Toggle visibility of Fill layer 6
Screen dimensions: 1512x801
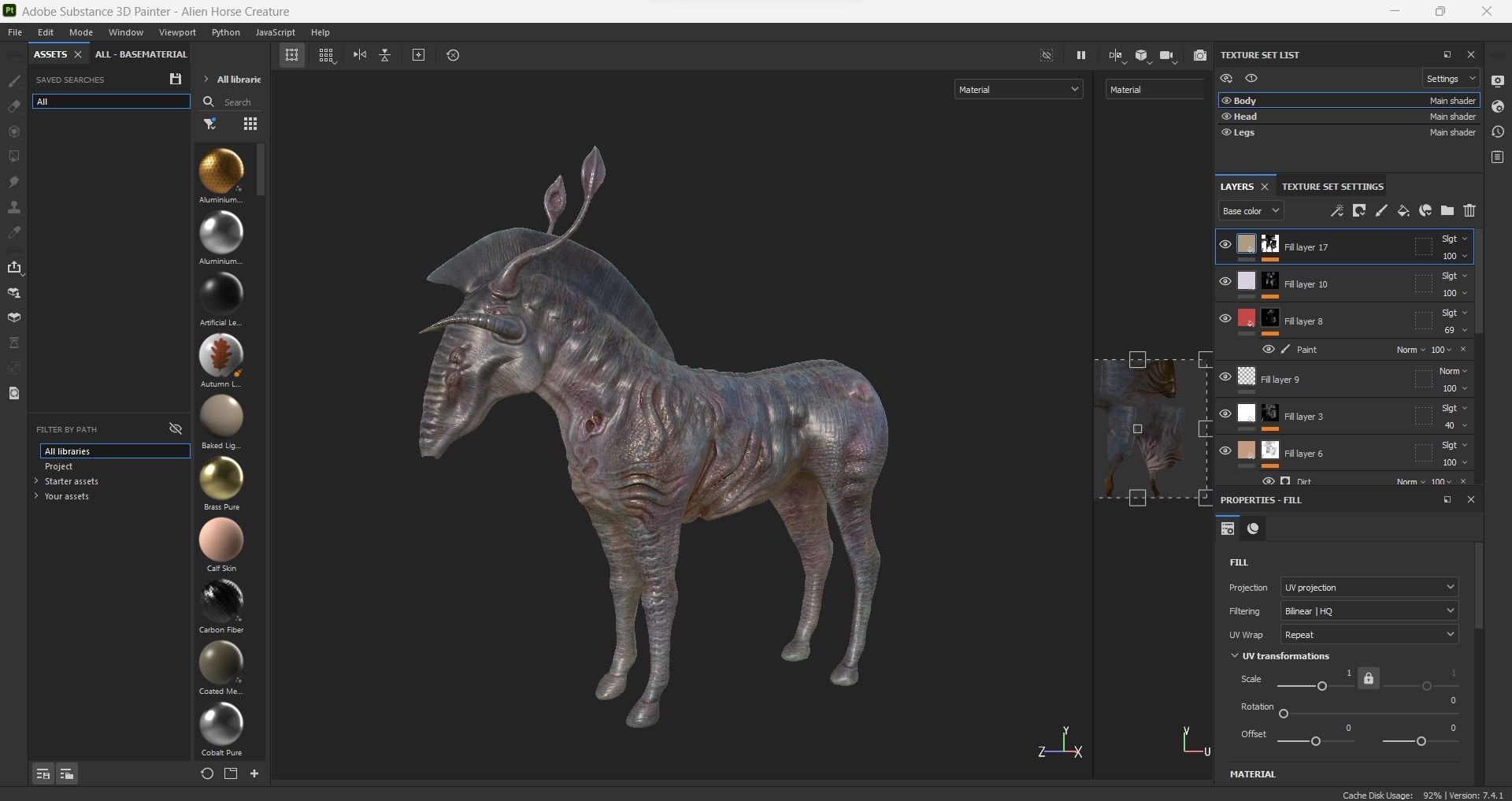click(x=1225, y=451)
